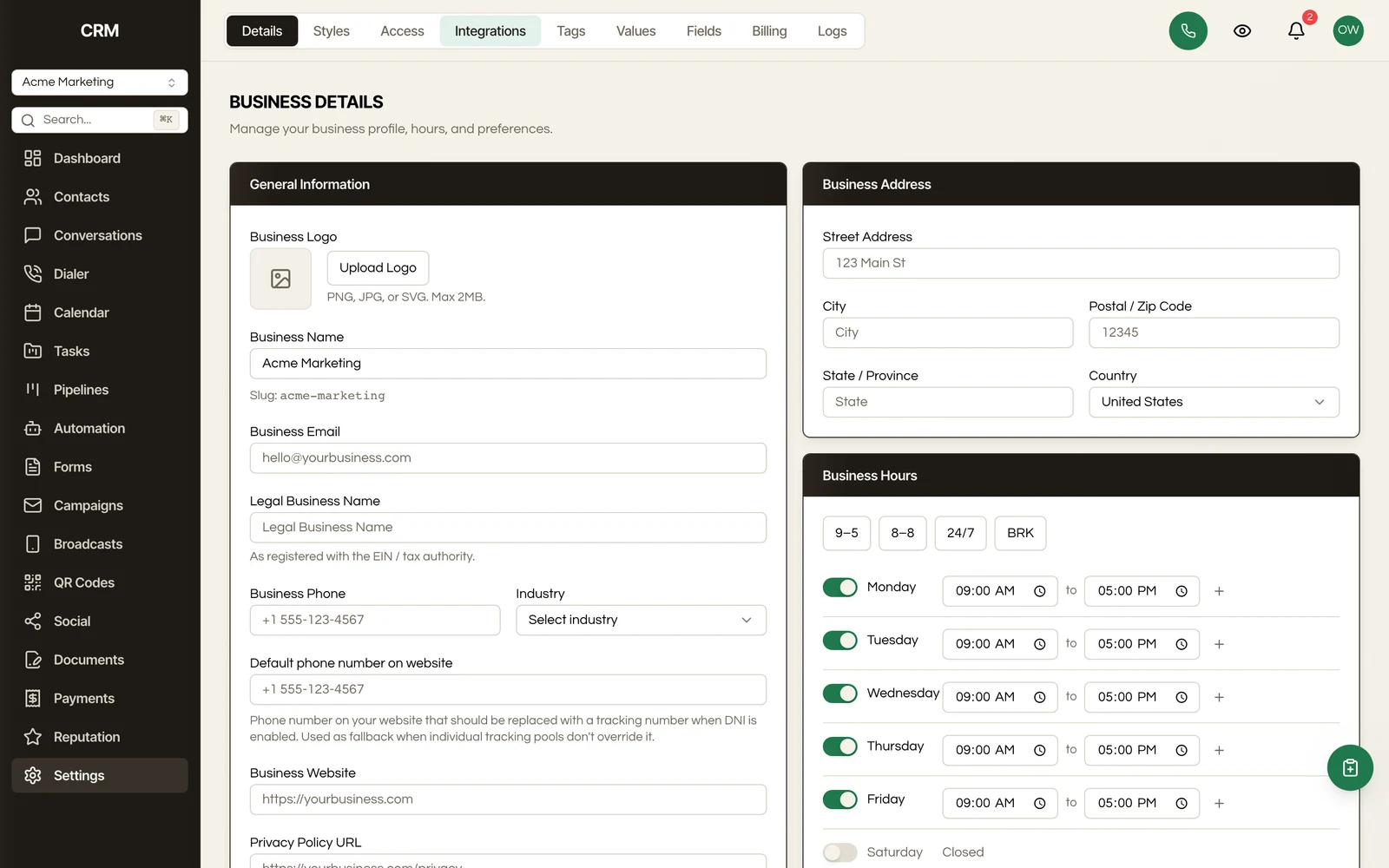Viewport: 1389px width, 868px height.
Task: Click the green phone call button
Action: (1188, 31)
